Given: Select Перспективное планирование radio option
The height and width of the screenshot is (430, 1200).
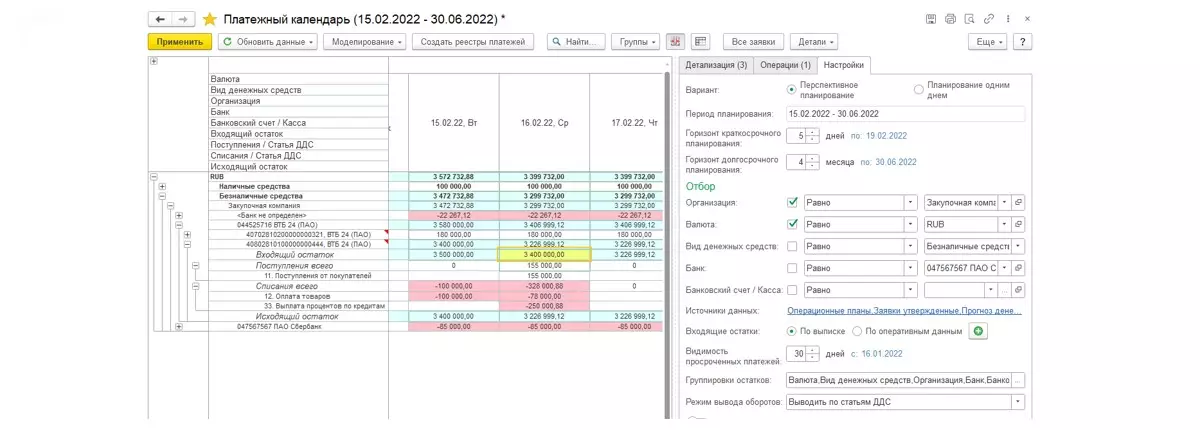Looking at the screenshot, I should pyautogui.click(x=792, y=90).
